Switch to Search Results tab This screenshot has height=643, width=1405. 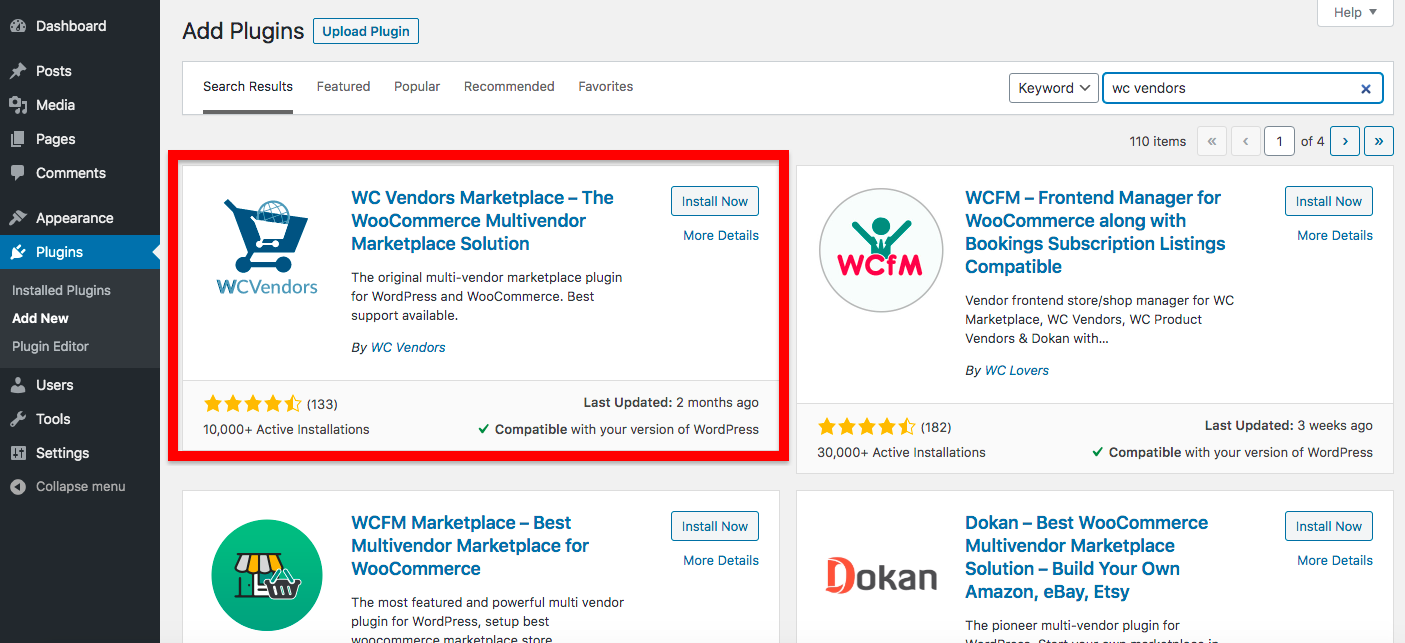tap(248, 87)
